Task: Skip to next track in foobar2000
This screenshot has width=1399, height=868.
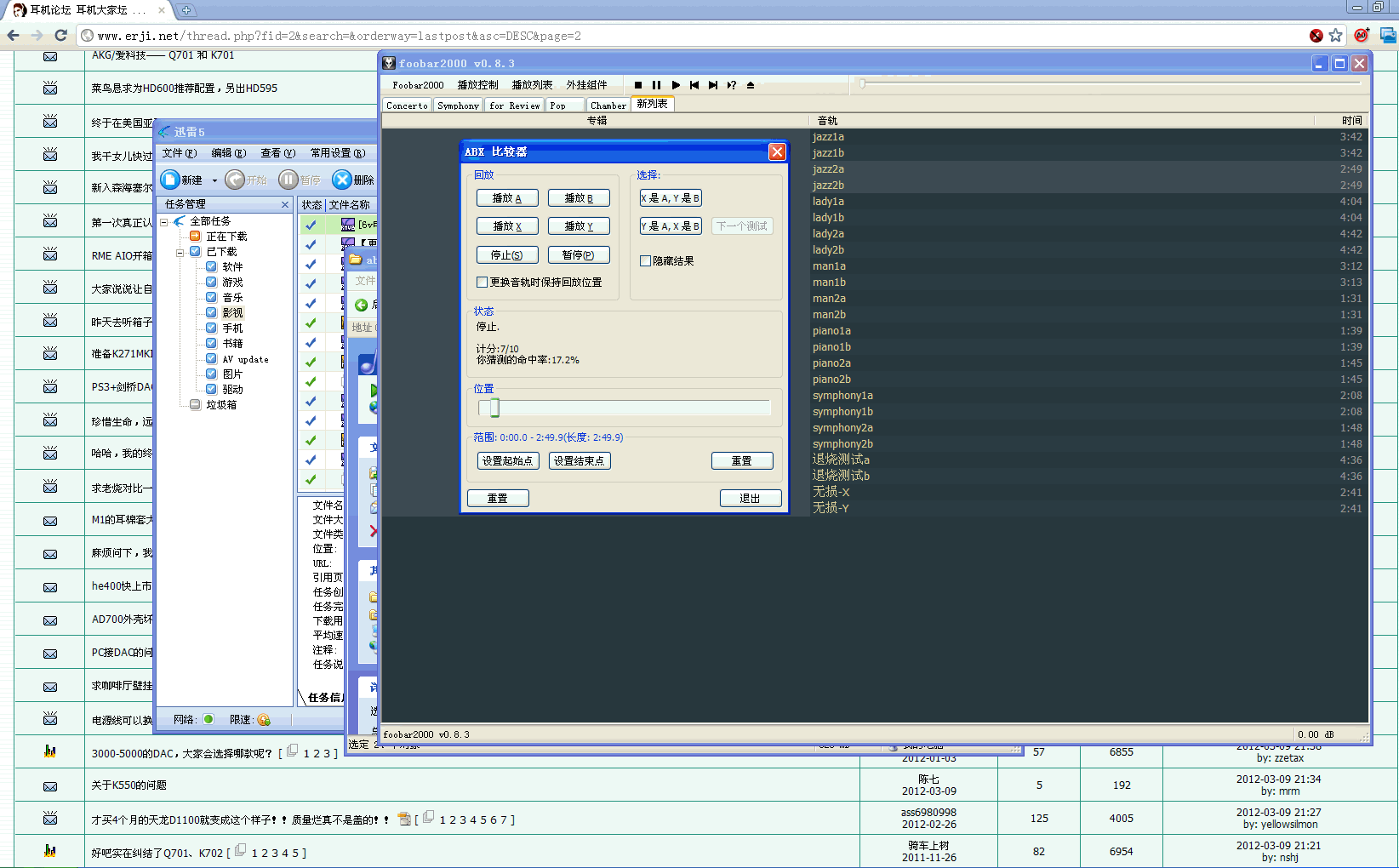Action: 713,85
